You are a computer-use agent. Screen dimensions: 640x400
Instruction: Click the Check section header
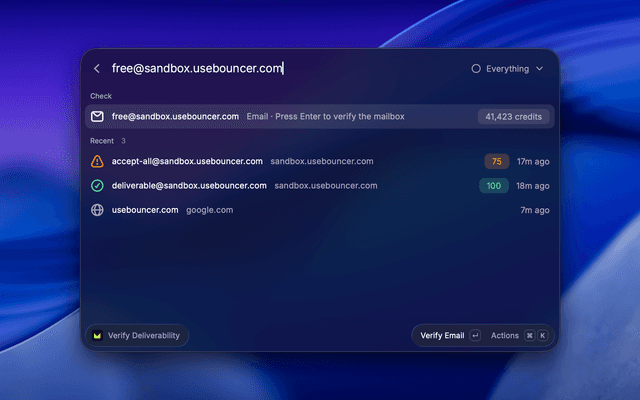tap(101, 96)
